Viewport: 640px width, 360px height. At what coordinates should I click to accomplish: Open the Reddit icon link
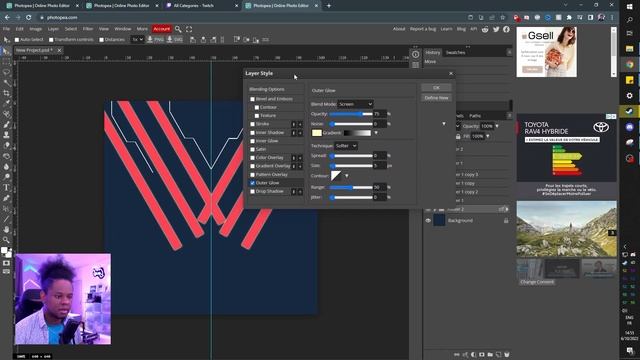coord(485,29)
